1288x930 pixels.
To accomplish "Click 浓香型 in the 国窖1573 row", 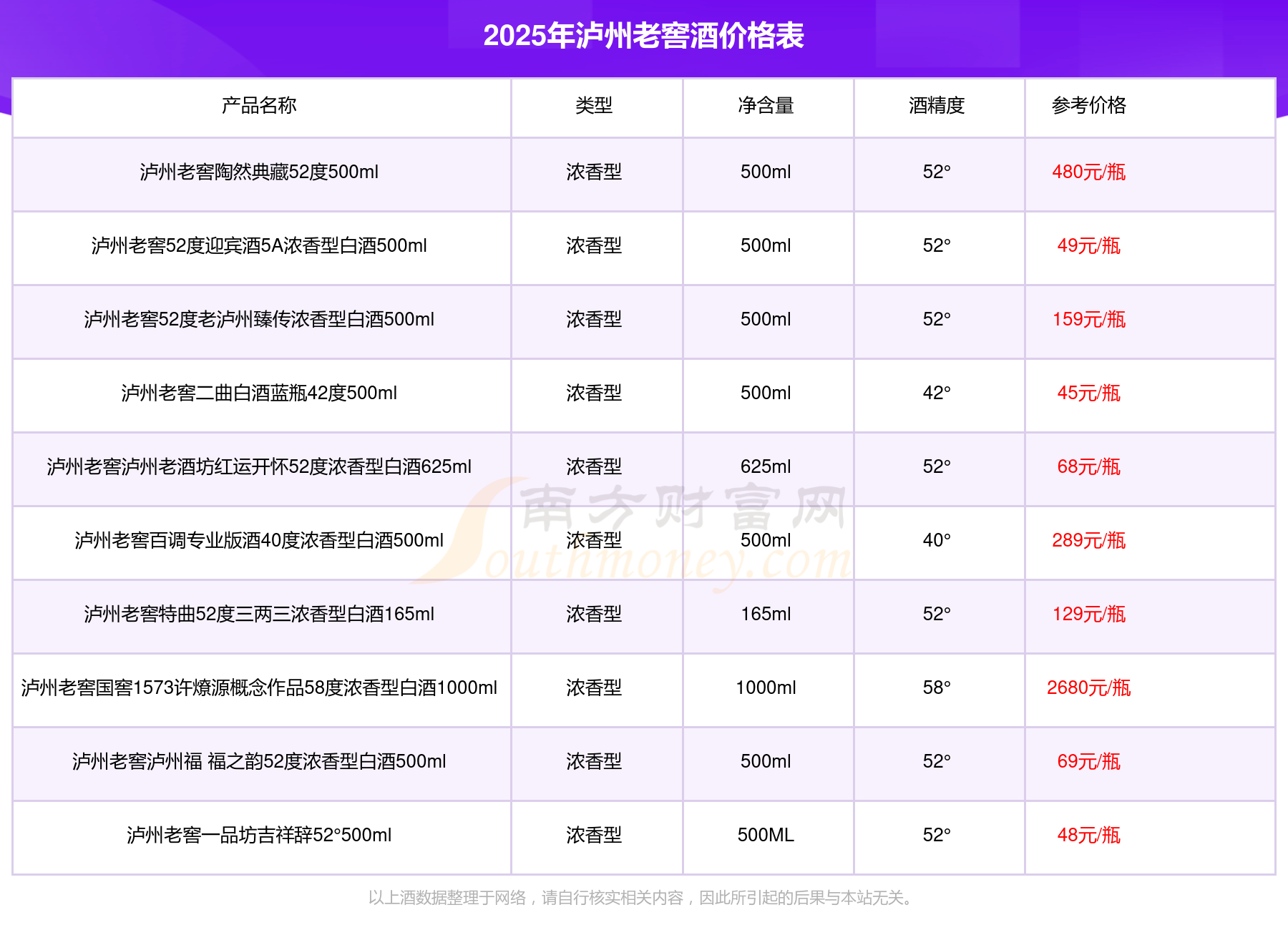I will point(594,687).
